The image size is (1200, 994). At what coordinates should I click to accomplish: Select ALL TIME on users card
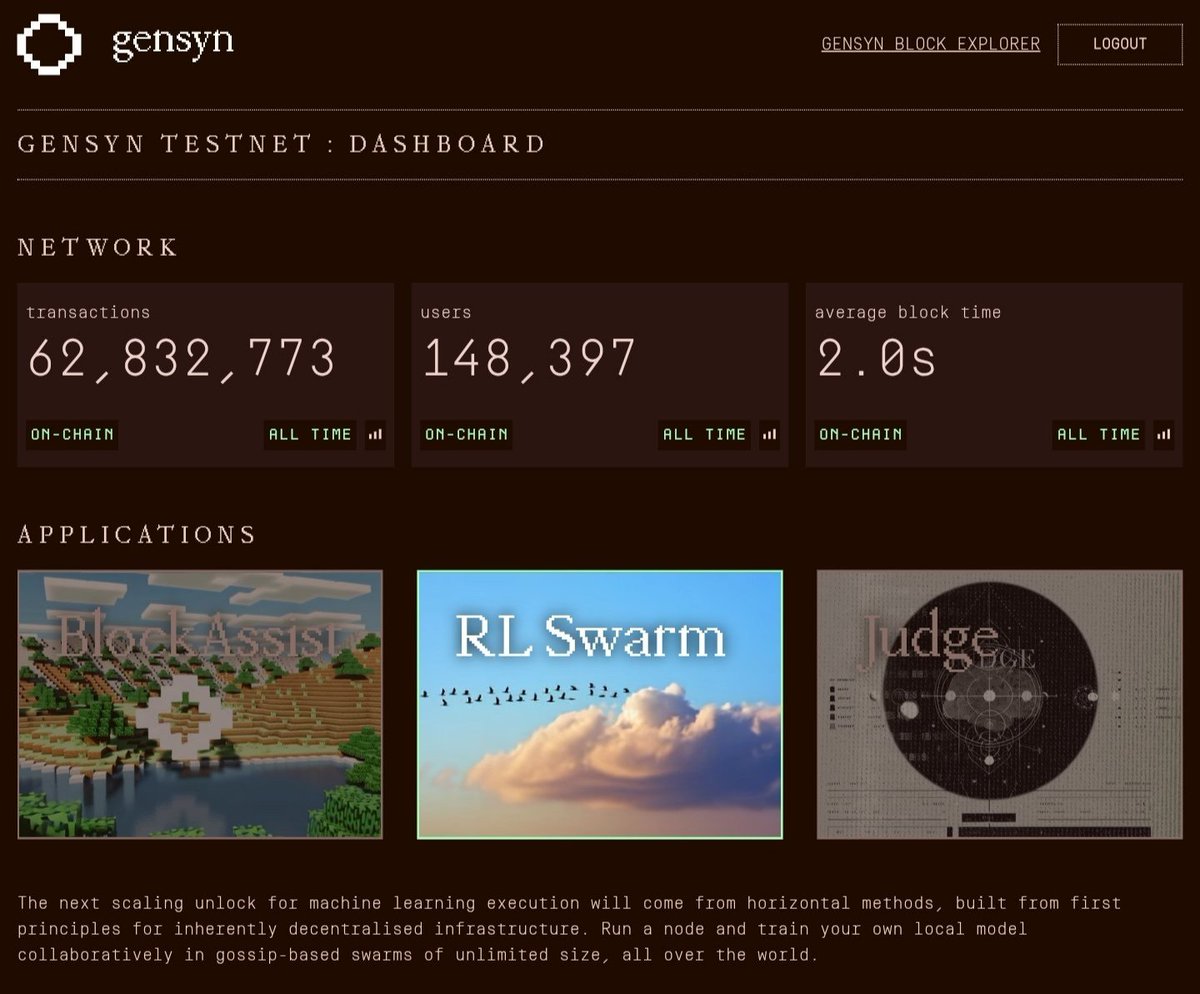click(704, 434)
